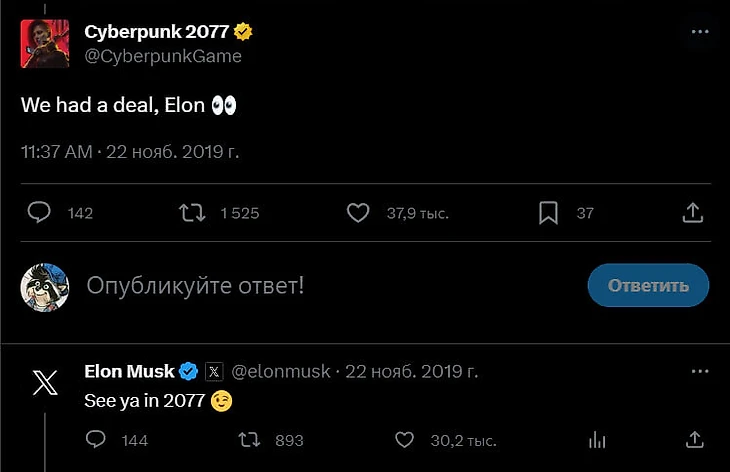
Task: Bookmark the Cyberpunk 2077 tweet
Action: point(548,213)
